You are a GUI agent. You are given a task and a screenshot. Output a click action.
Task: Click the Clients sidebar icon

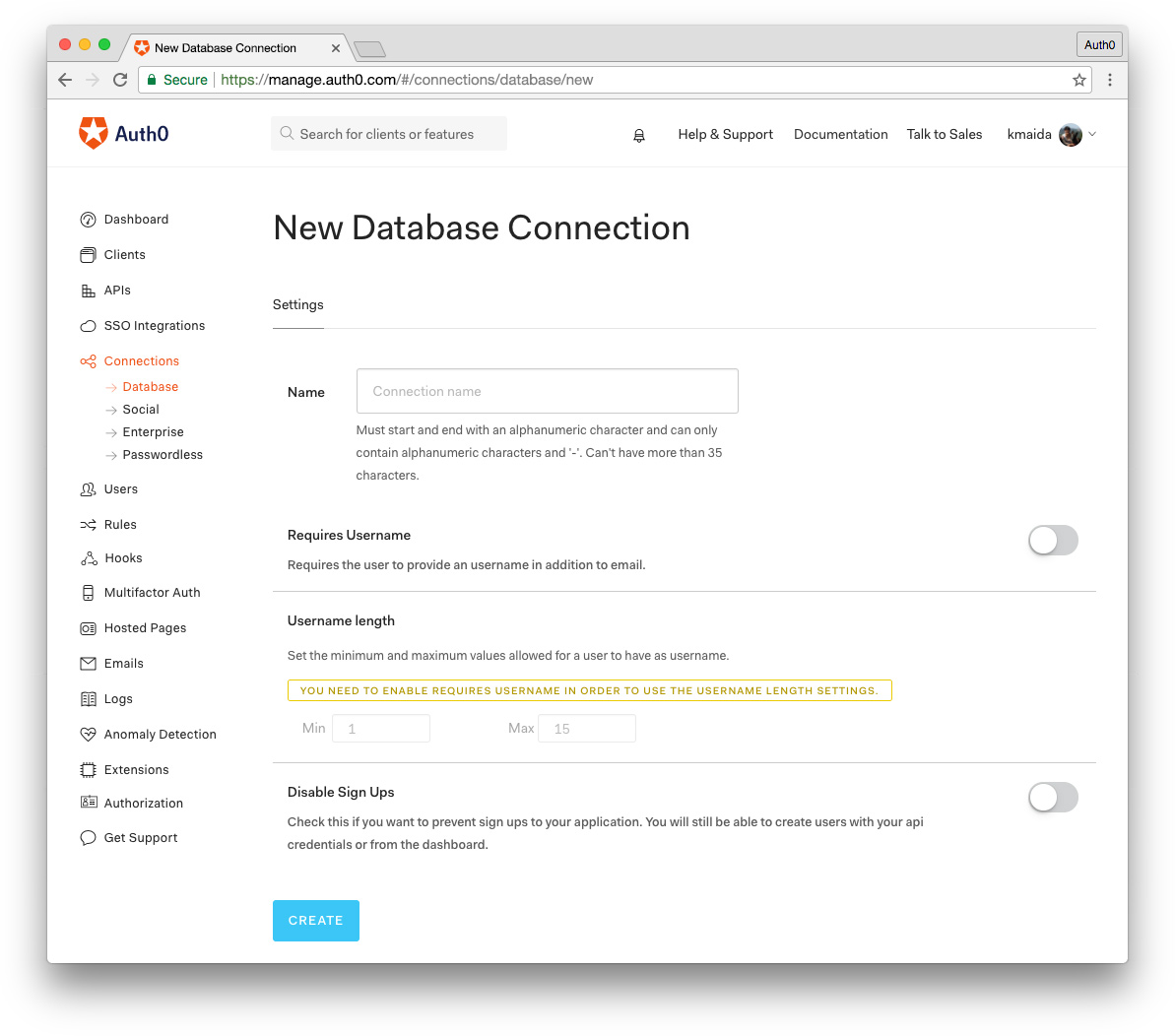click(x=88, y=255)
